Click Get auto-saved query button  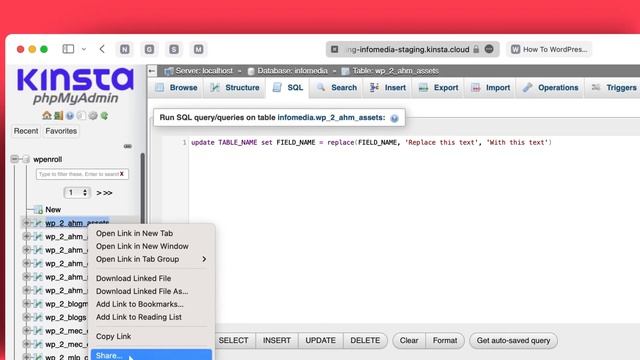click(513, 340)
